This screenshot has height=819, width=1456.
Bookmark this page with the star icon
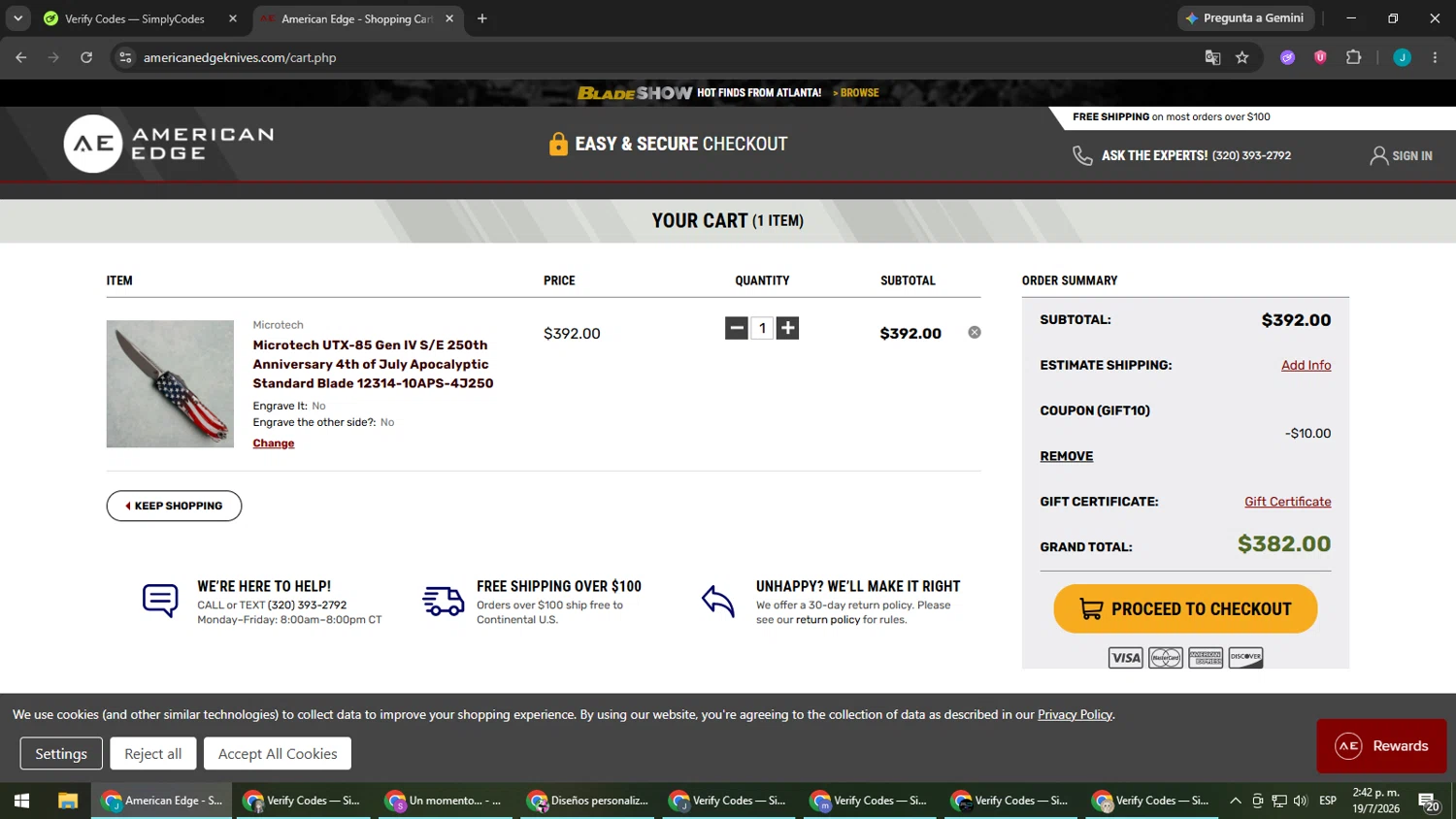pos(1242,57)
